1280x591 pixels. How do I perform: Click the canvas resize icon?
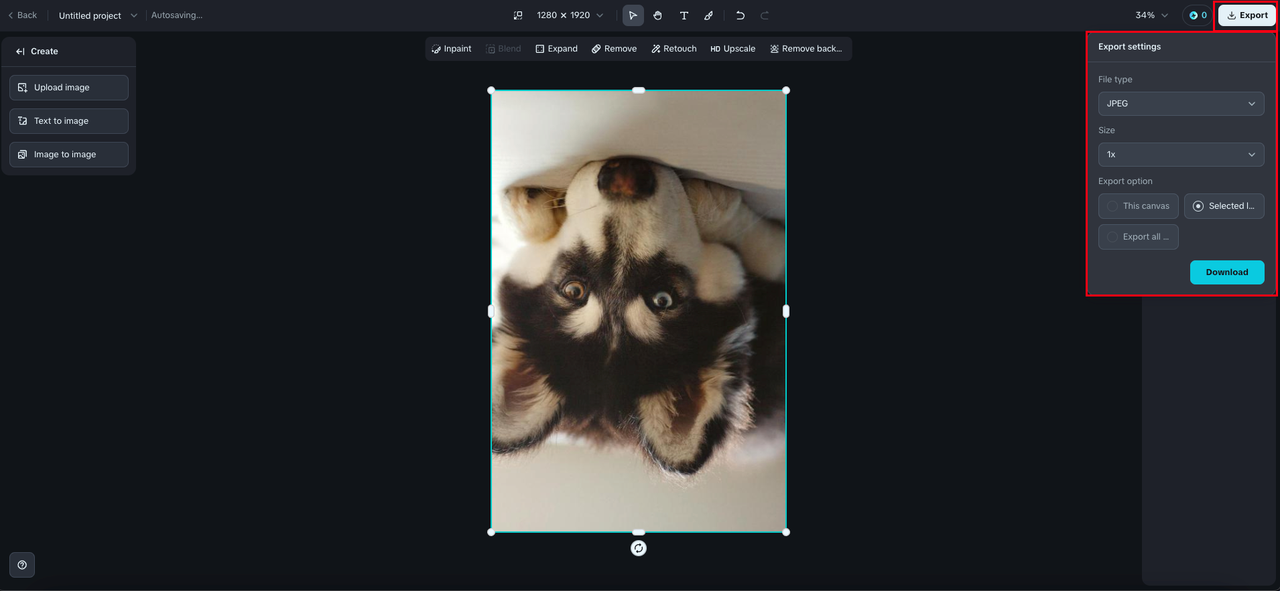click(x=518, y=15)
